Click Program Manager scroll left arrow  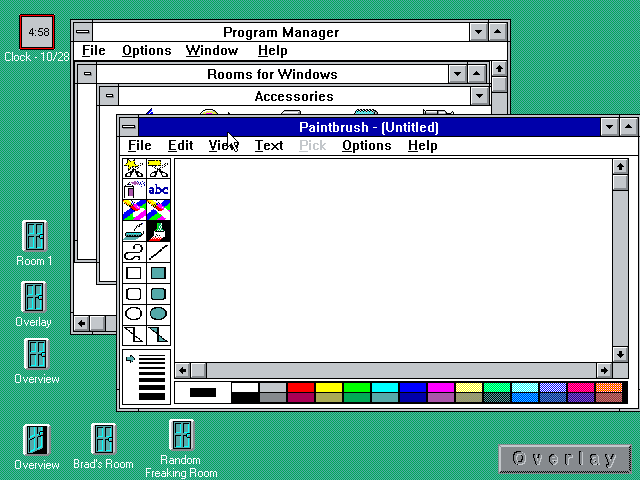[x=82, y=324]
